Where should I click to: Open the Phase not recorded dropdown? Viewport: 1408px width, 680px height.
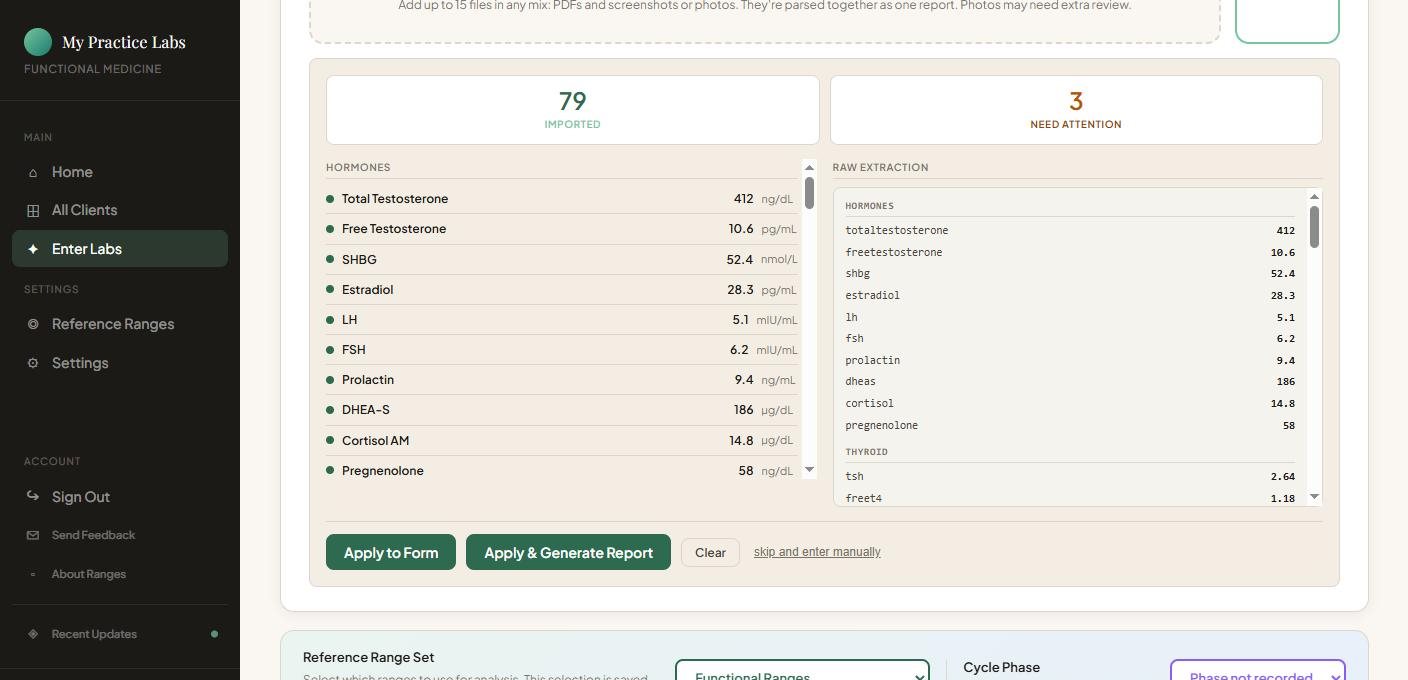point(1257,672)
